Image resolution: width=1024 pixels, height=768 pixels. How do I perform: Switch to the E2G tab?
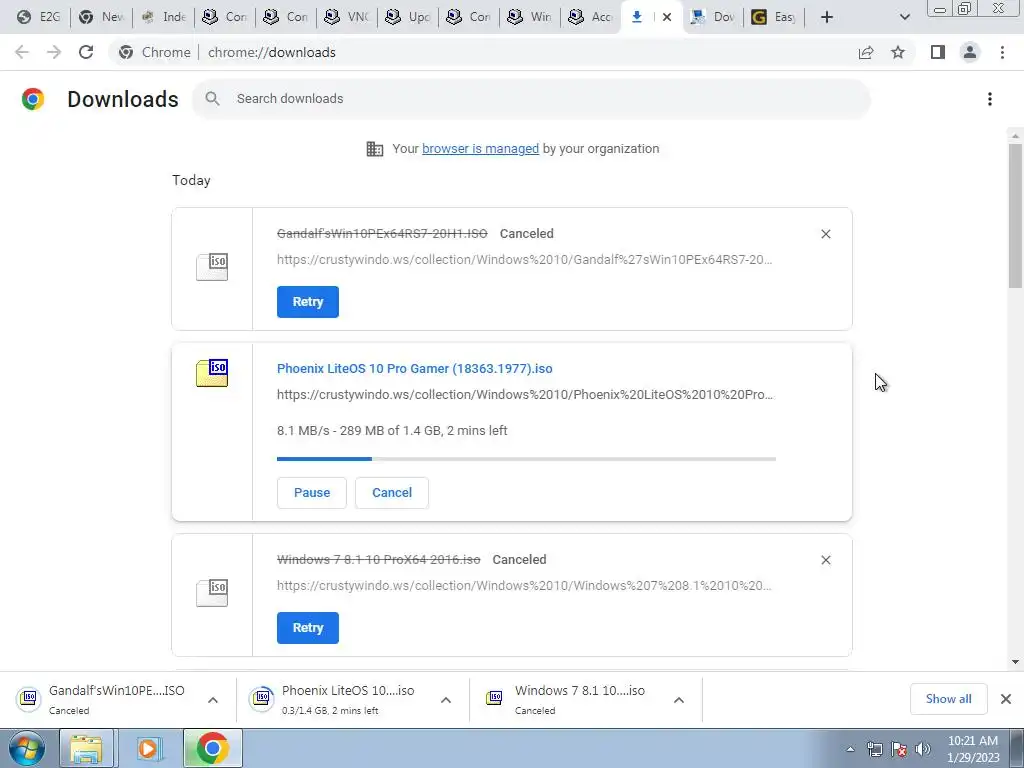pyautogui.click(x=39, y=17)
